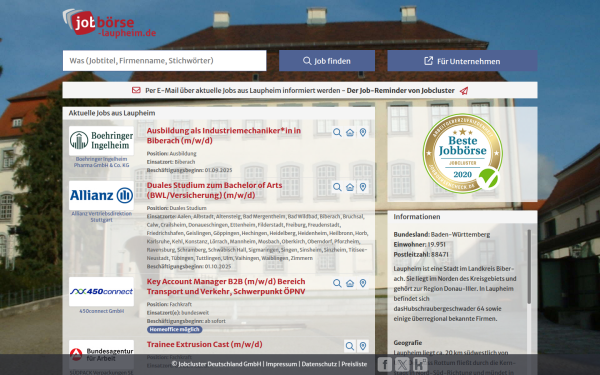
Task: Open the Key Account Manager B2B job title
Action: (226, 286)
